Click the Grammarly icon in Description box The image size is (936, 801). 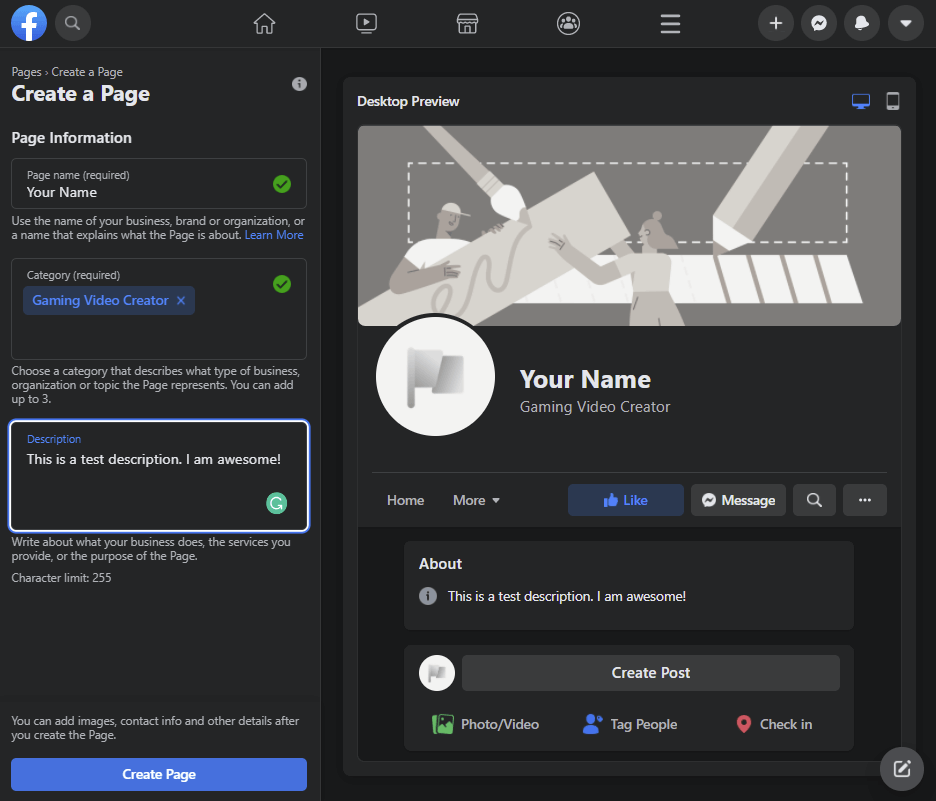pyautogui.click(x=276, y=503)
